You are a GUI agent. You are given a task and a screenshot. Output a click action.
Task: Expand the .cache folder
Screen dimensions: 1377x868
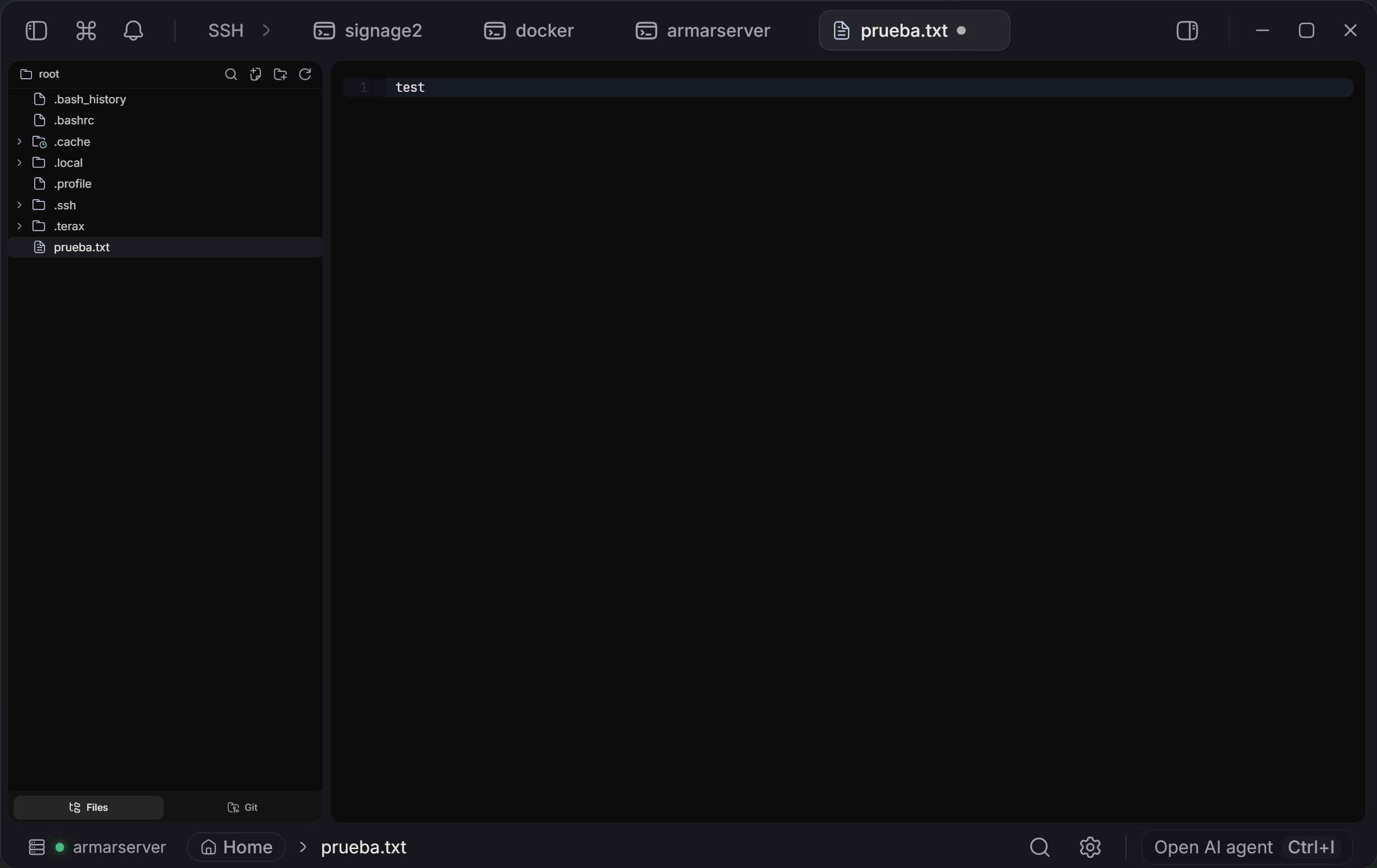pos(19,142)
